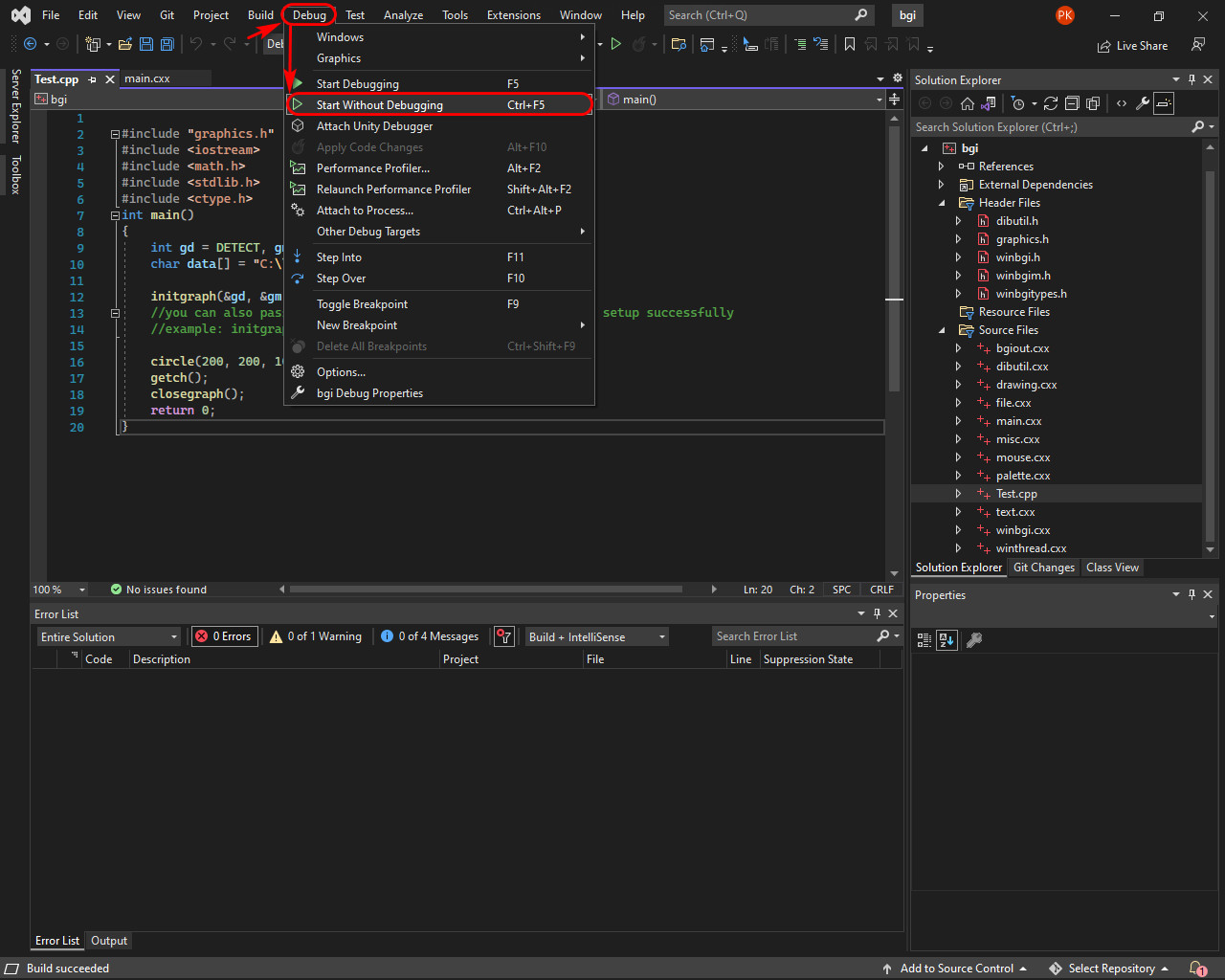
Task: Switch to the Output tab
Action: tap(109, 941)
